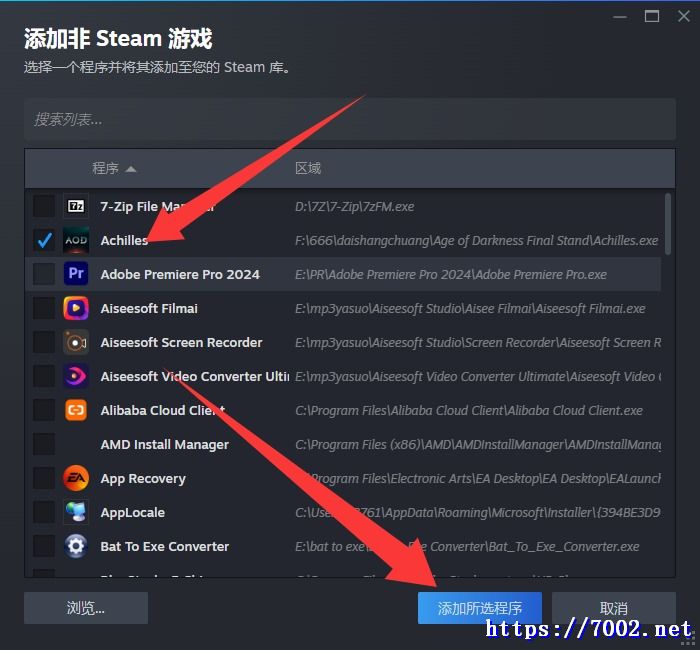Click the AMDInstallManager path text
The height and width of the screenshot is (650, 700).
(478, 445)
